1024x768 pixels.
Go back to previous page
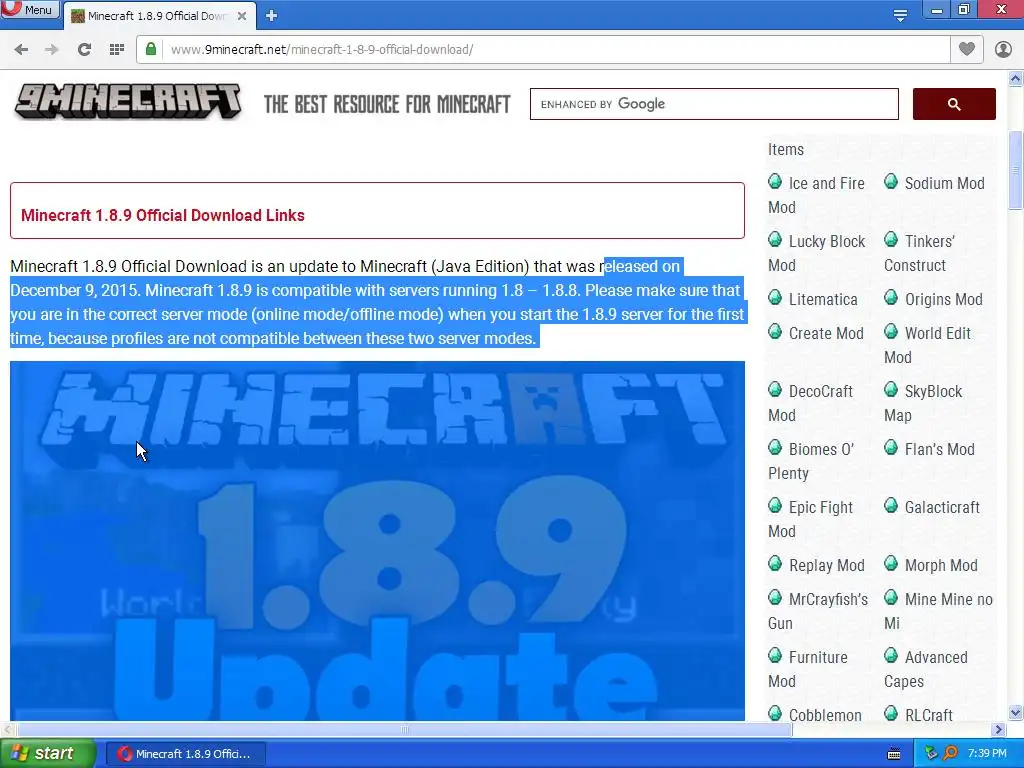[21, 49]
